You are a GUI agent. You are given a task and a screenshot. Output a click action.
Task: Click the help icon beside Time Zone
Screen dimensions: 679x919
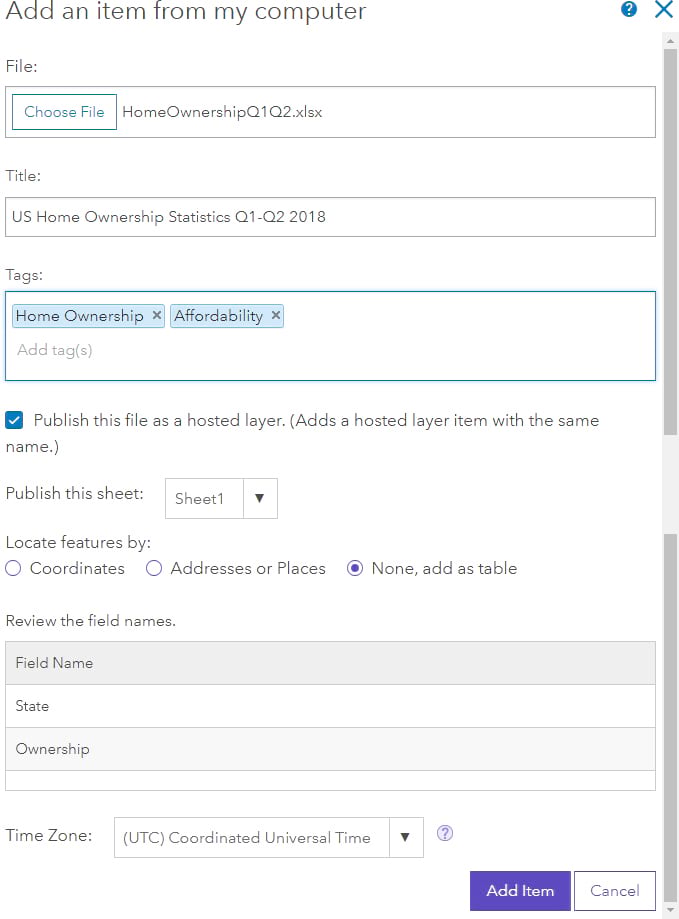[444, 832]
